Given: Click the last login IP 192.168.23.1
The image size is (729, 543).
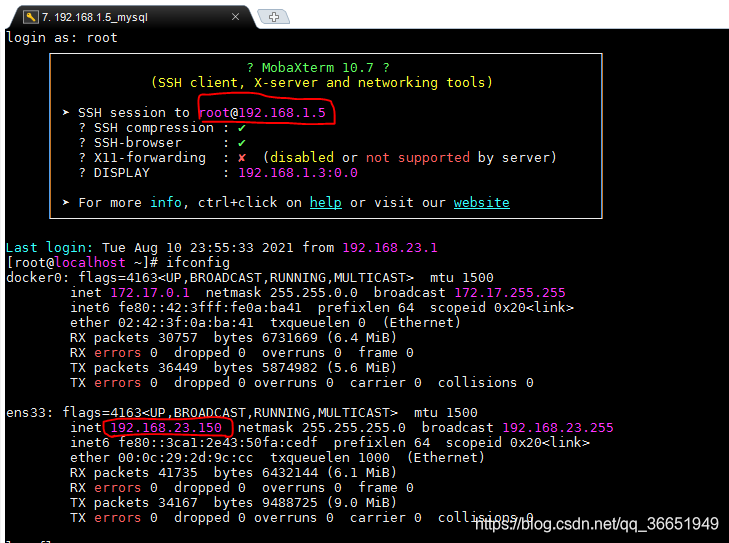Looking at the screenshot, I should click(x=390, y=247).
